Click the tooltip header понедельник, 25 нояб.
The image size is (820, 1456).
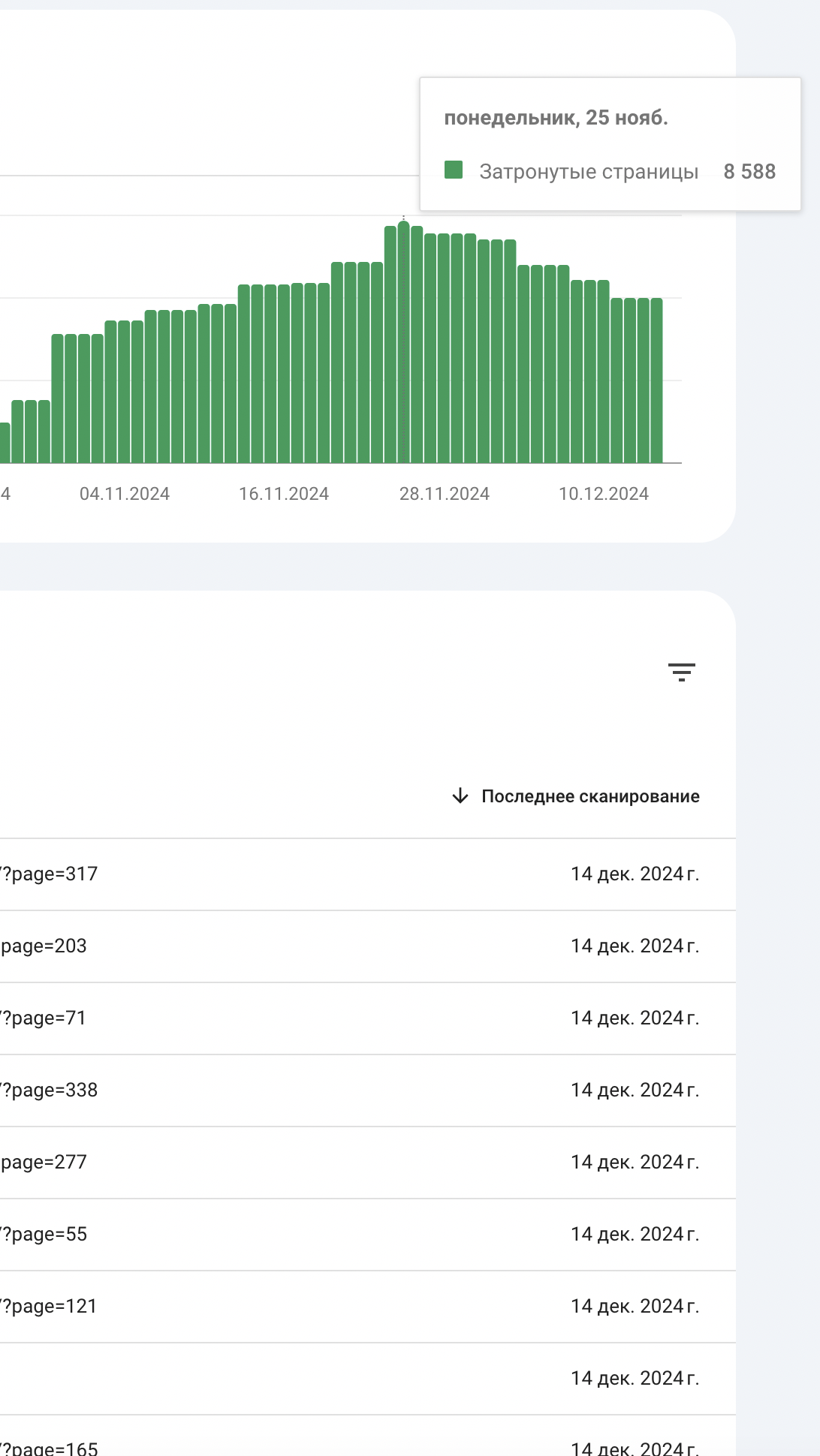point(556,118)
